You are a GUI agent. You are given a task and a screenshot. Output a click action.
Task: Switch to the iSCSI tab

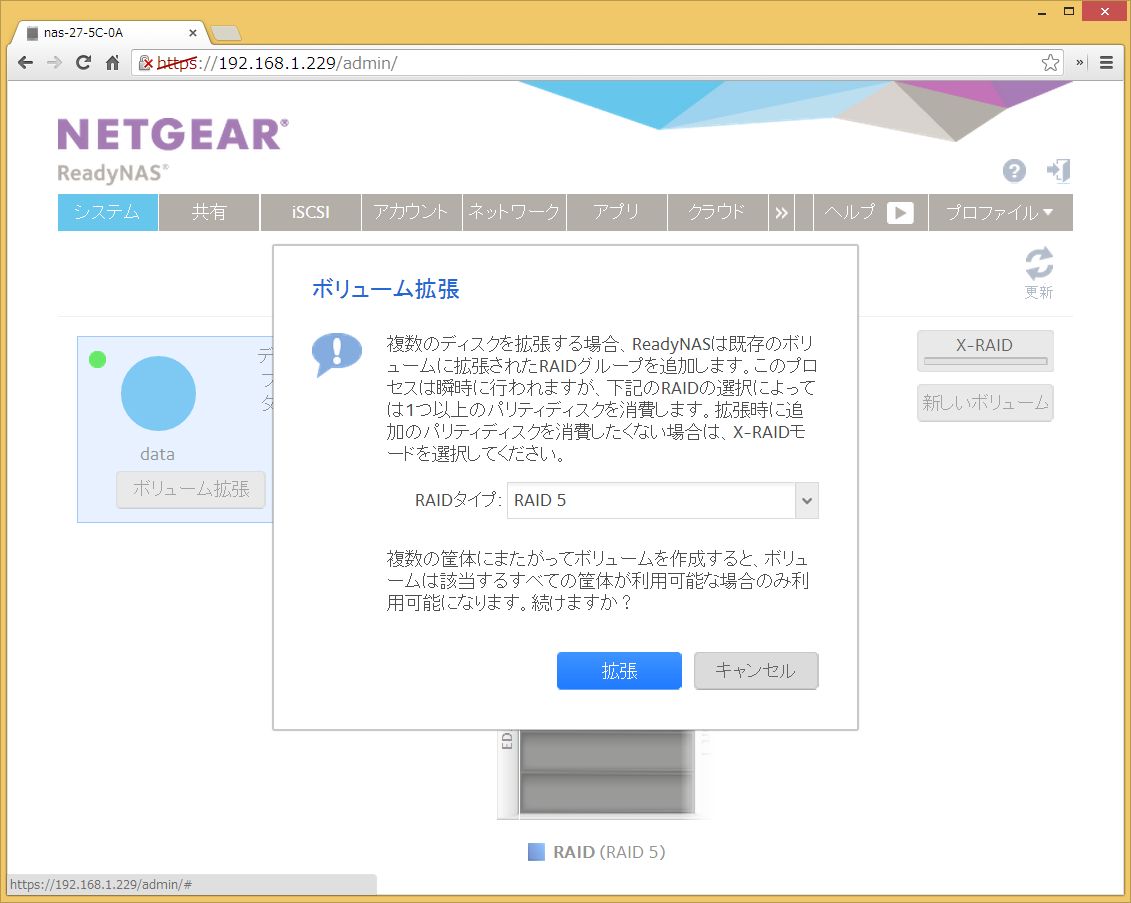pos(310,213)
